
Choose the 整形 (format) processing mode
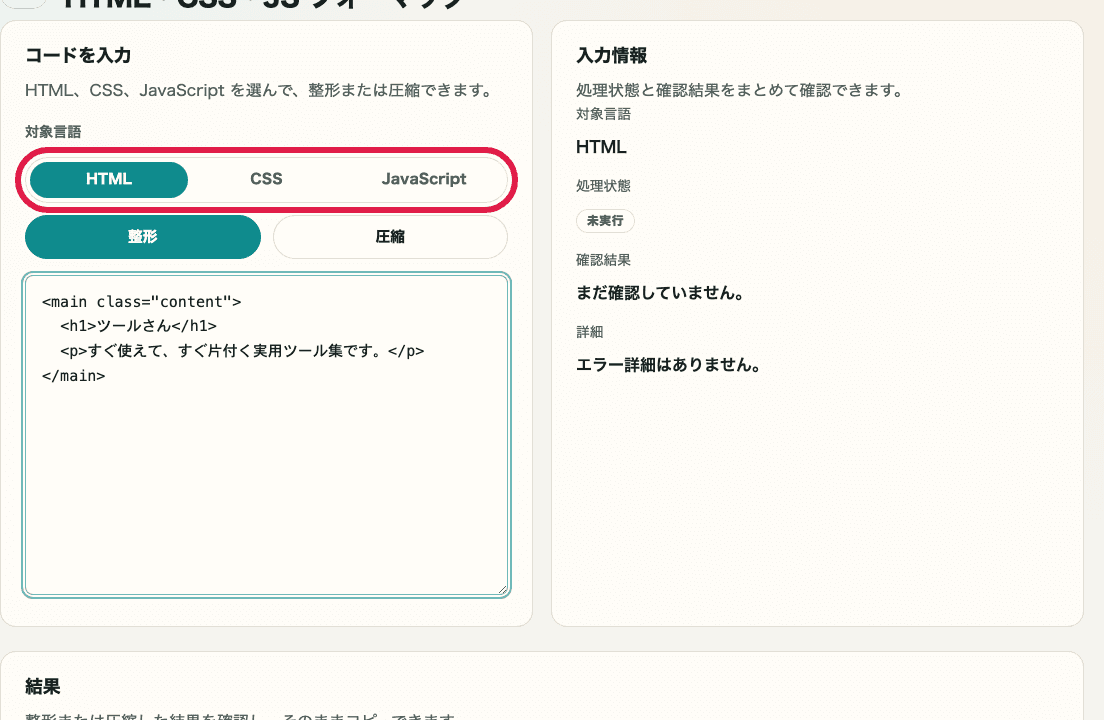[x=142, y=236]
